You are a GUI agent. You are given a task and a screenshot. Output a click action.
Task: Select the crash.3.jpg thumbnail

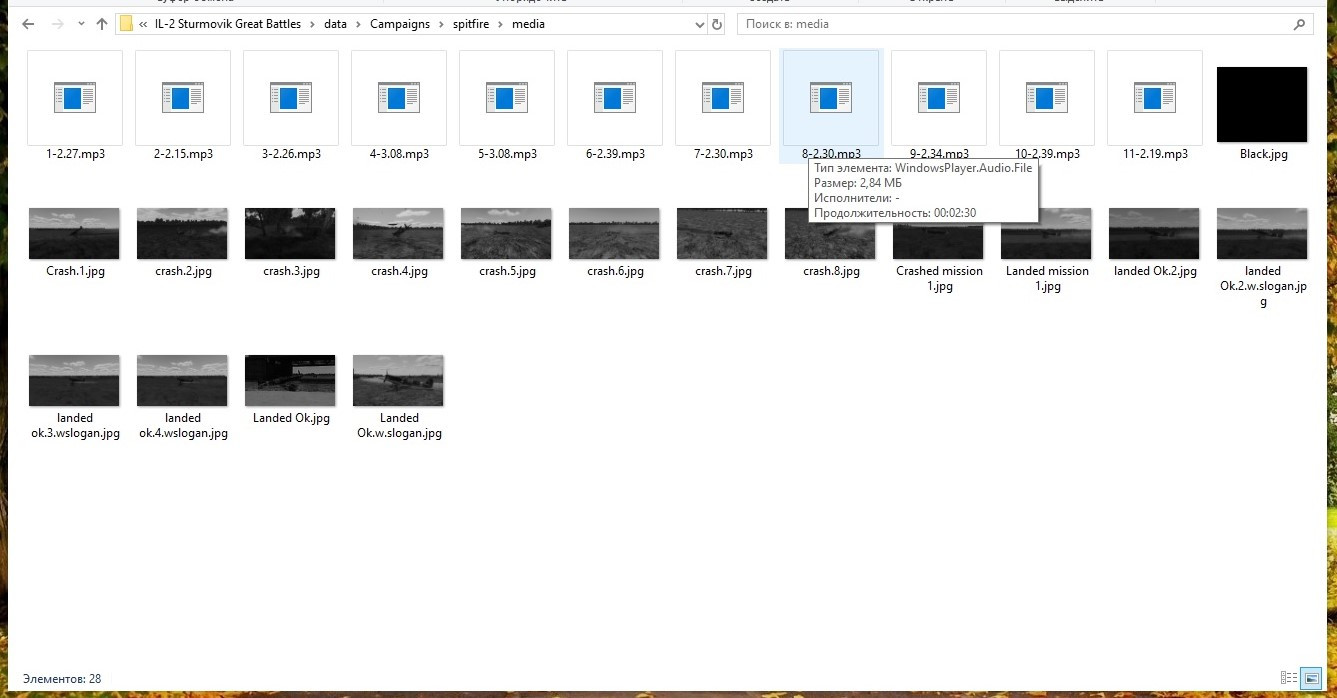click(x=290, y=233)
